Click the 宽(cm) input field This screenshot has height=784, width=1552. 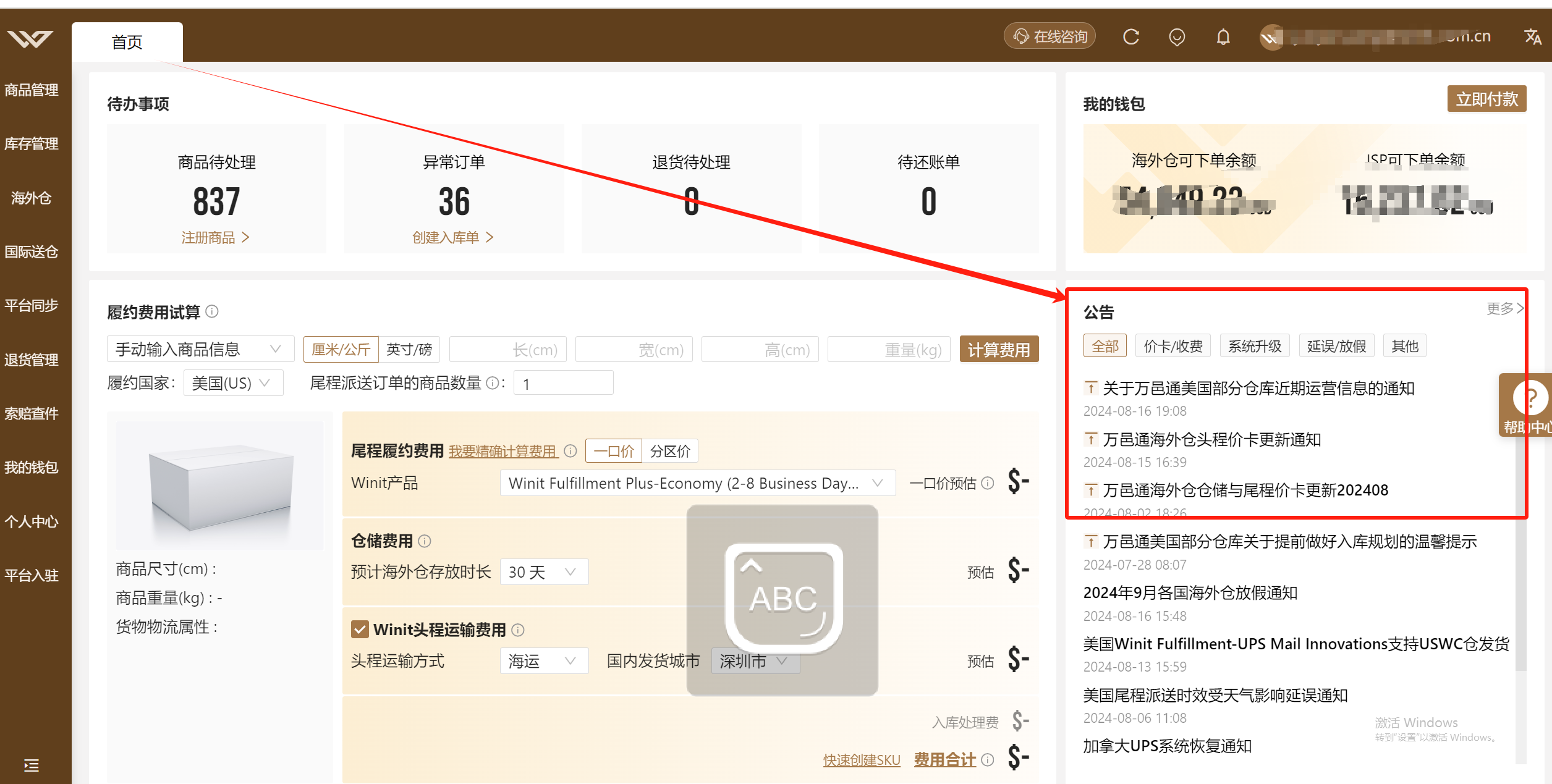coord(634,350)
